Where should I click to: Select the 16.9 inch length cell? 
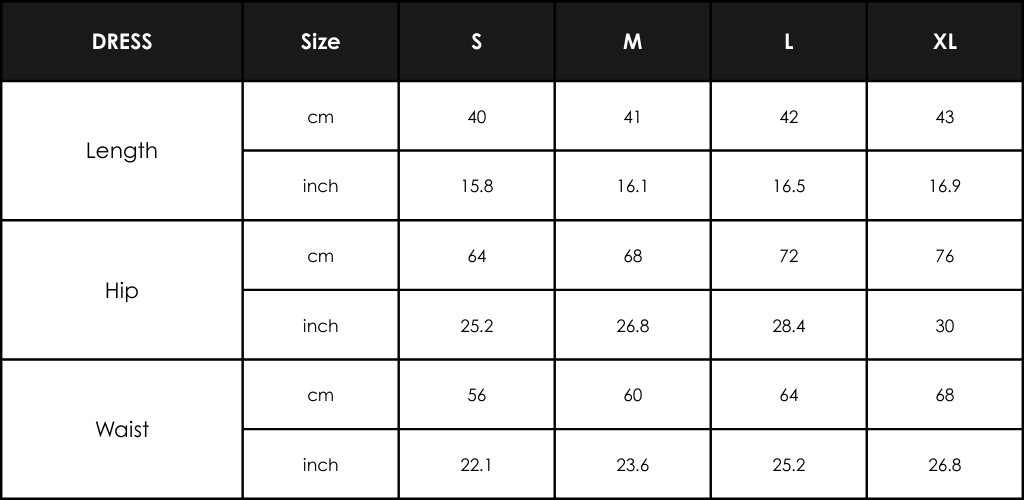click(x=945, y=186)
